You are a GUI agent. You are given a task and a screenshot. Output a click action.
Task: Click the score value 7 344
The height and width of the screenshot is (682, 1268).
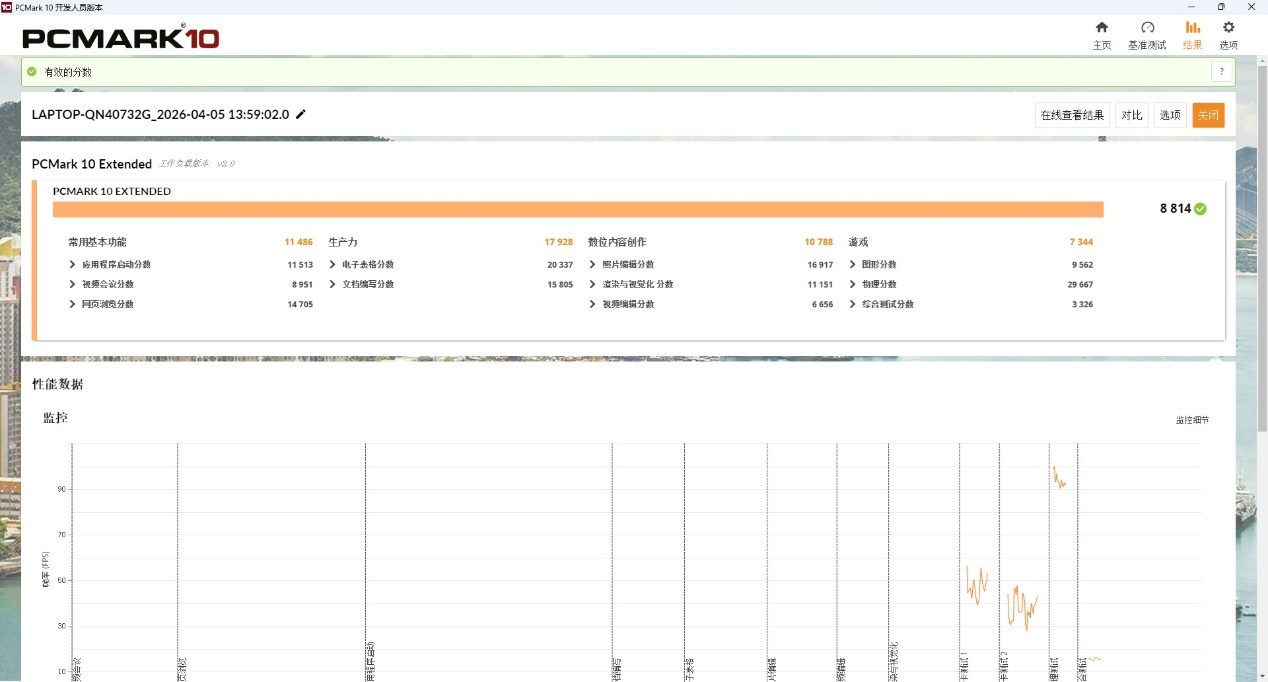tap(1081, 242)
